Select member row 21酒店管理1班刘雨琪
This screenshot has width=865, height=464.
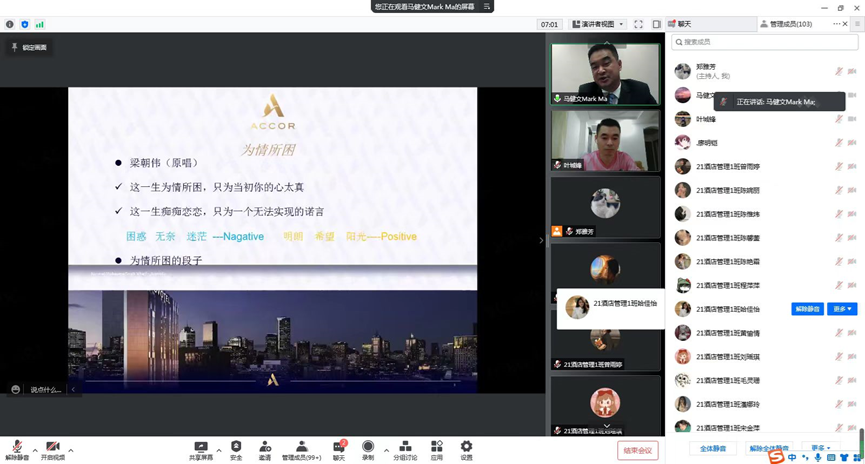[765, 356]
